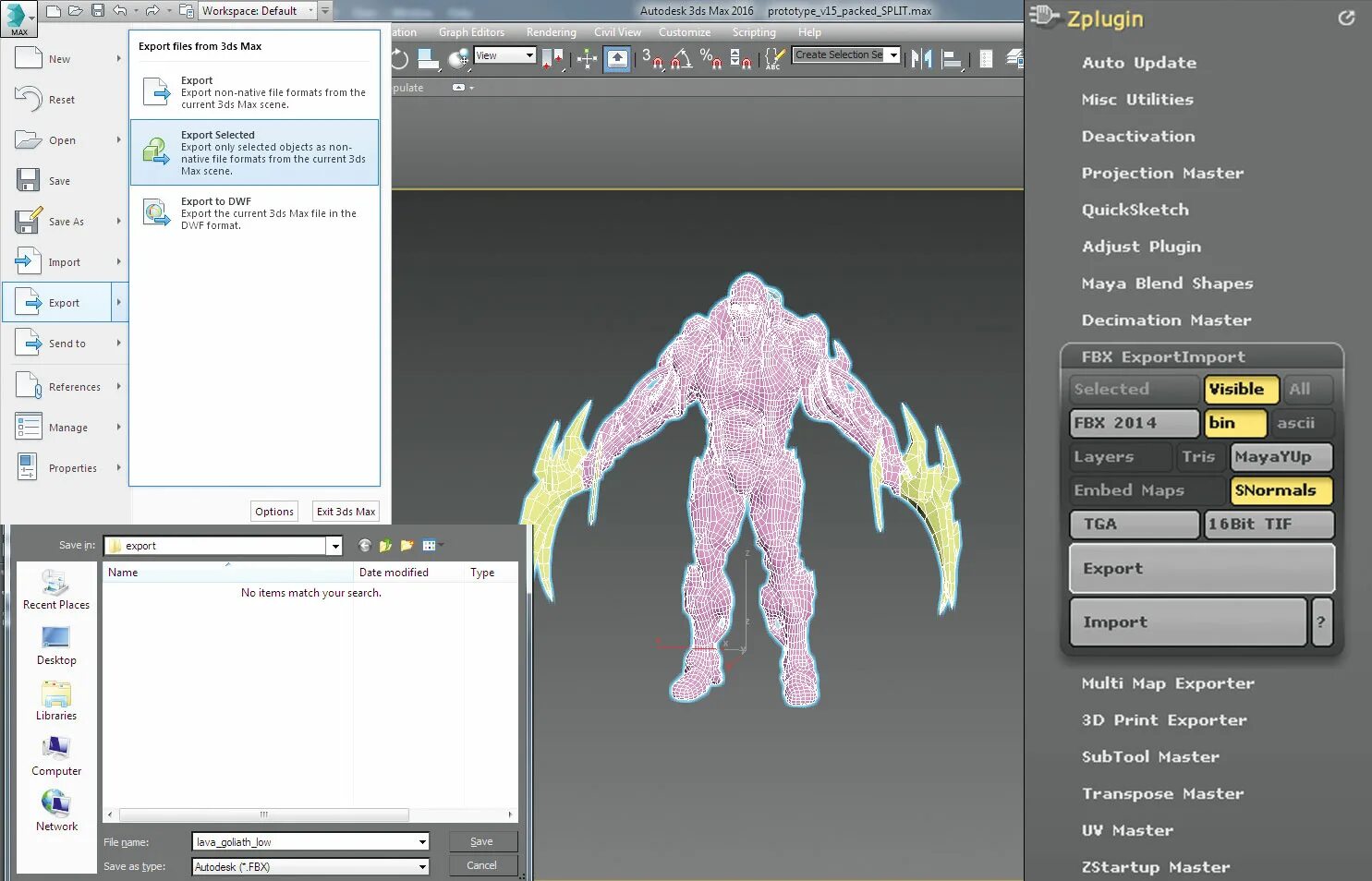Click the Import button in Zplugin FBX panel

click(x=1188, y=622)
